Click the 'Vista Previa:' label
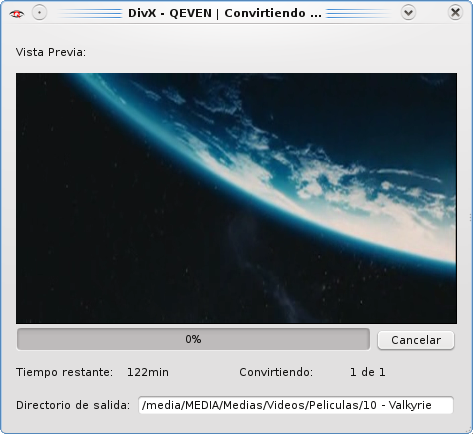Viewport: 473px width, 434px height. coord(51,52)
